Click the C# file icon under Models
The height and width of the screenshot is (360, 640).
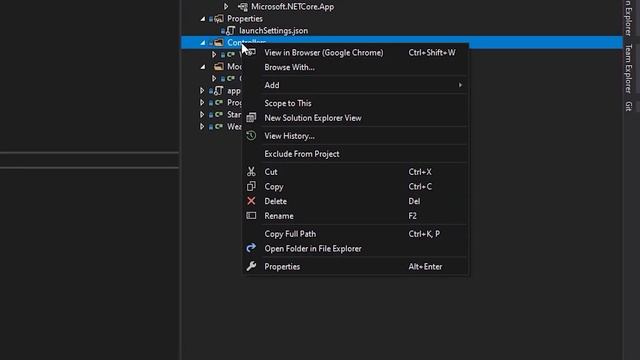231,78
